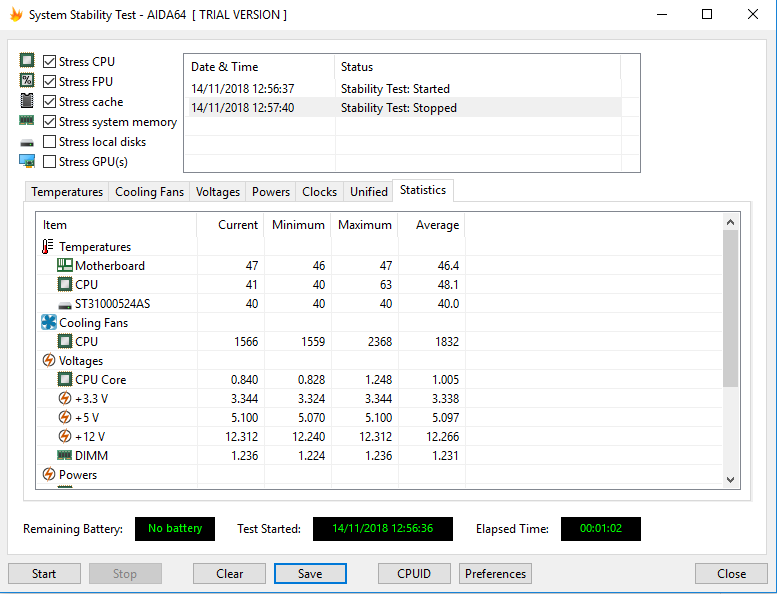Viewport: 777px width, 594px height.
Task: Click the CPU Core voltage row icon
Action: coord(64,379)
